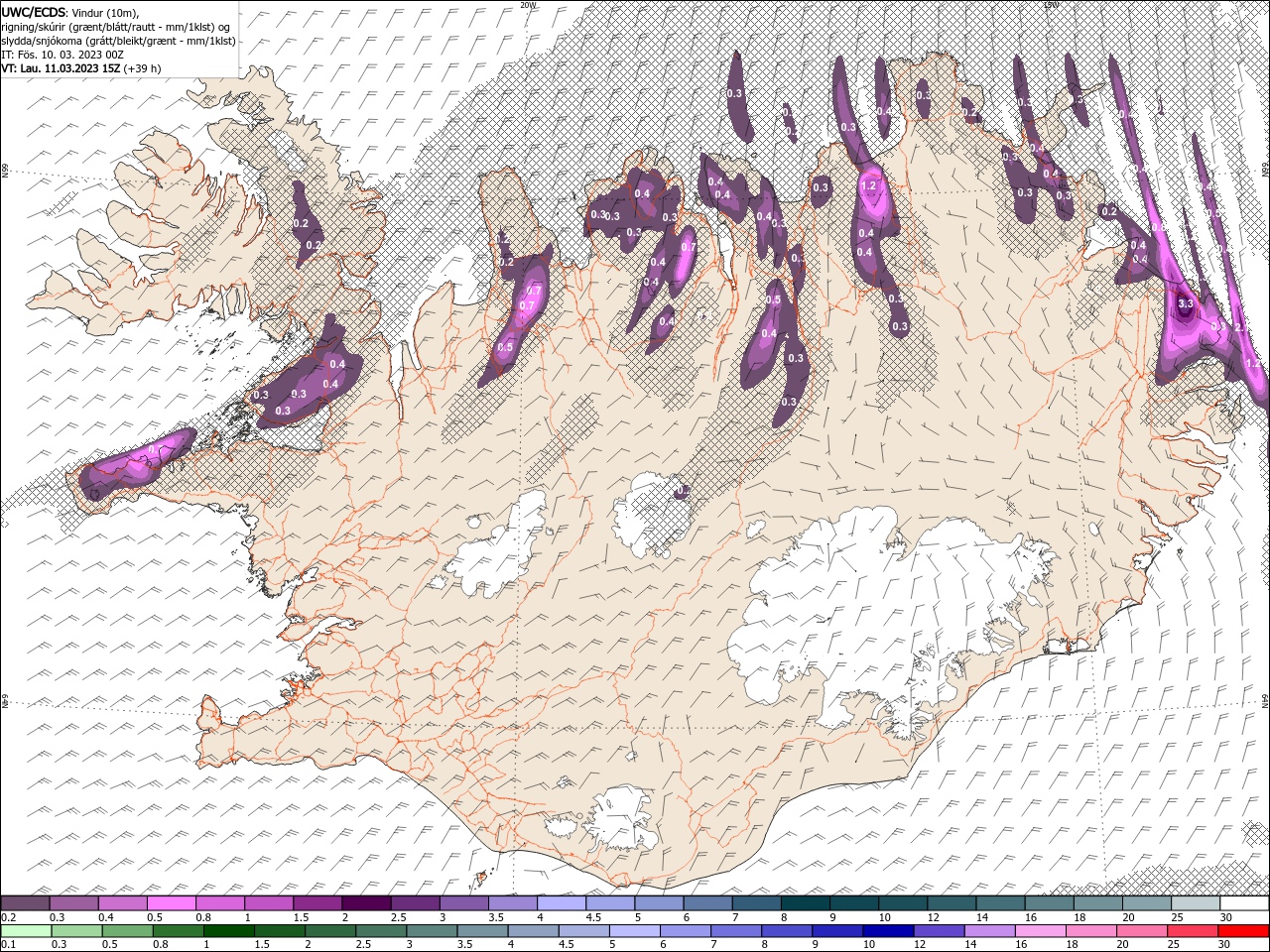Pick the palest green swatch labeled 0.1
This screenshot has width=1270, height=952.
click(x=26, y=931)
